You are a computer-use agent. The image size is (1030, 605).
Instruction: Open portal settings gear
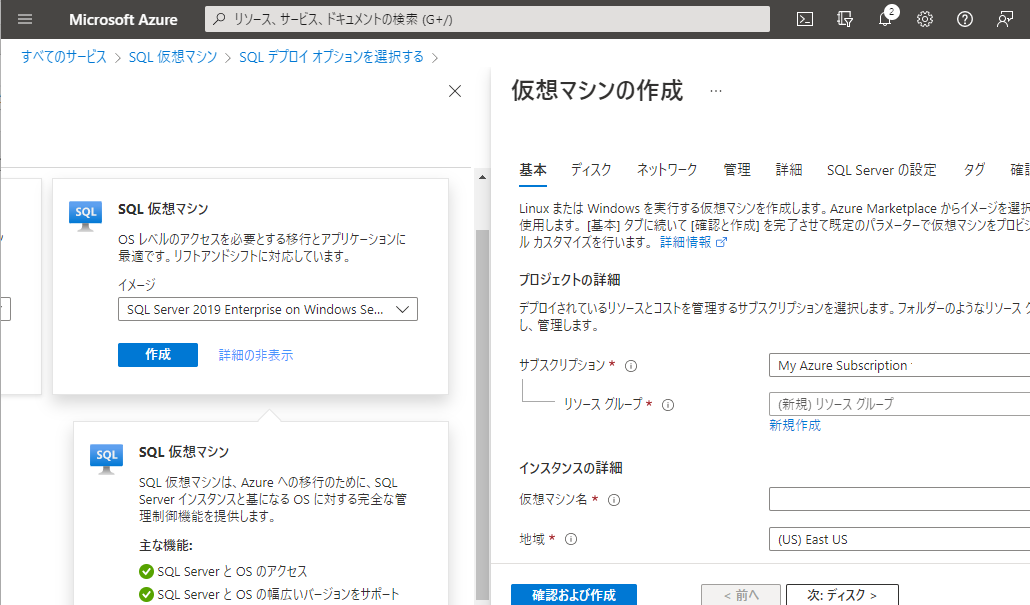pos(925,19)
